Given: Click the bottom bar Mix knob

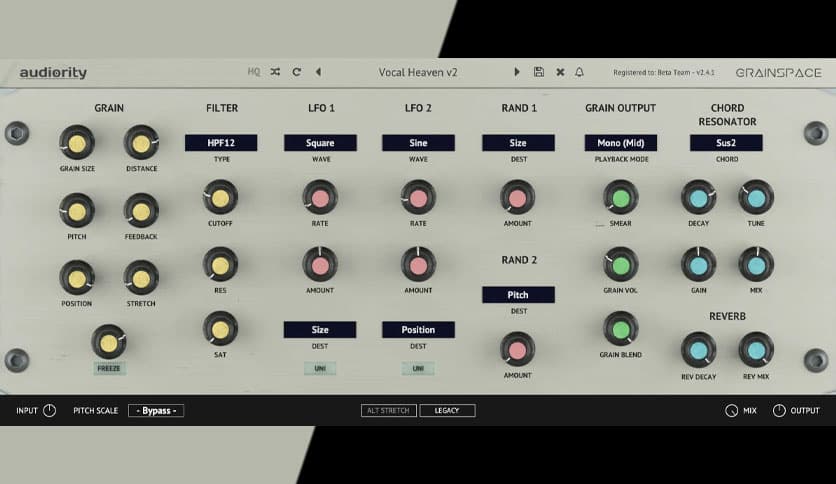Looking at the screenshot, I should [x=732, y=410].
